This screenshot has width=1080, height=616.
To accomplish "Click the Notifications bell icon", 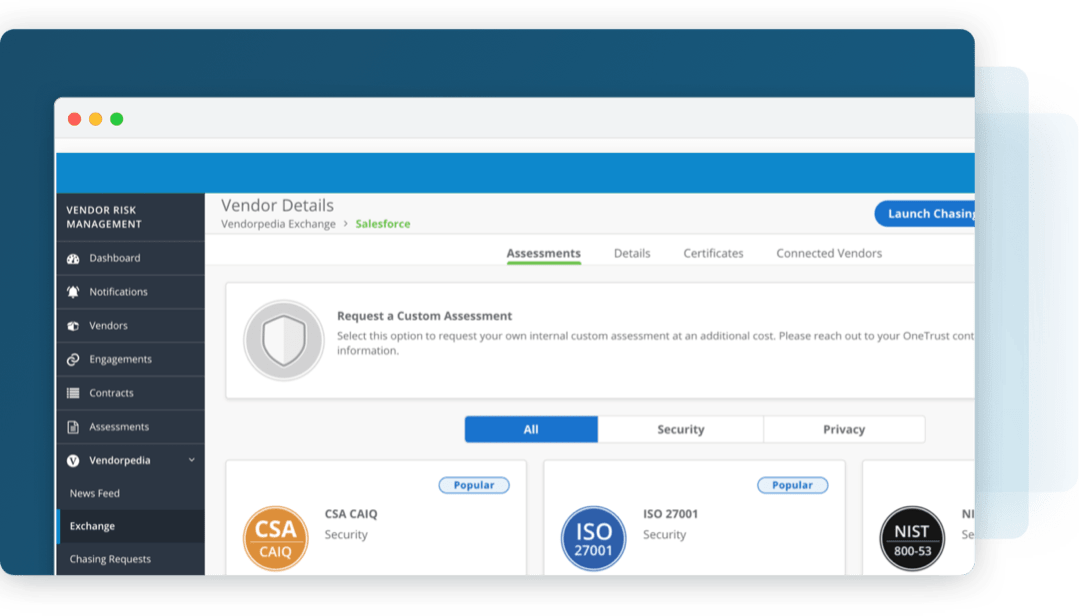I will pos(73,292).
